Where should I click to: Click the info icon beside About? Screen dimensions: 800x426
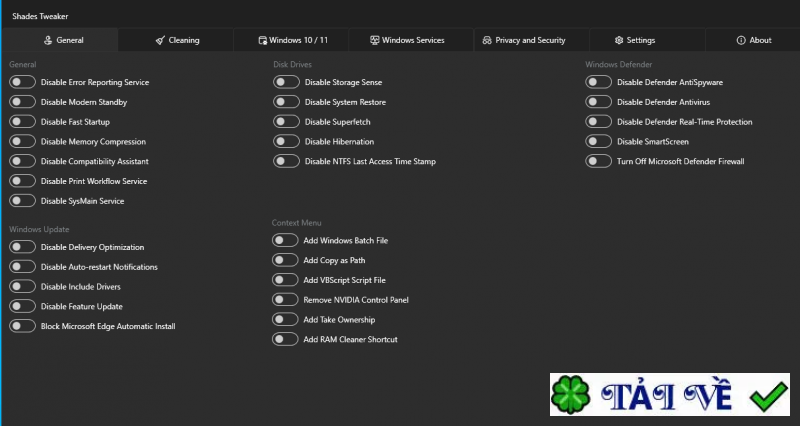[741, 40]
